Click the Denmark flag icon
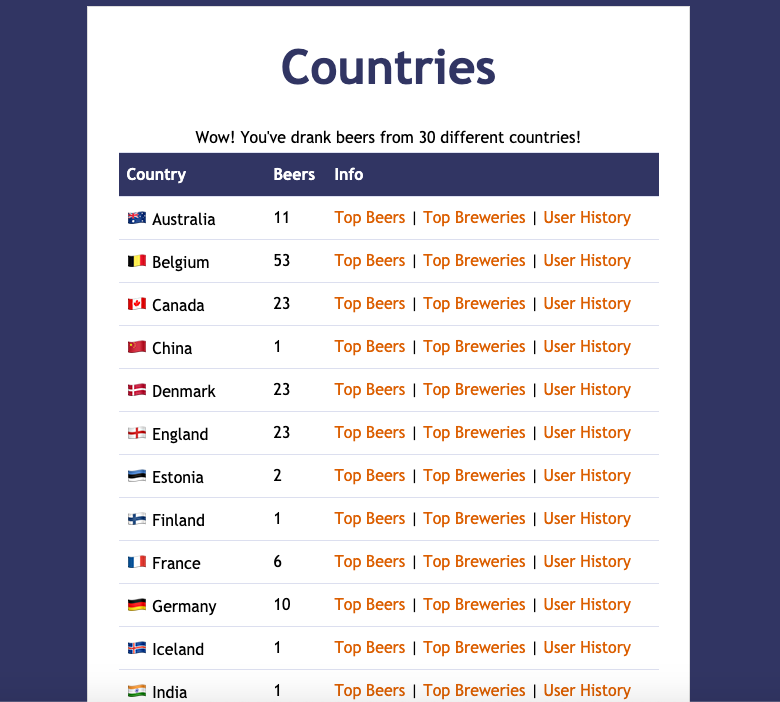This screenshot has width=780, height=702. point(137,390)
